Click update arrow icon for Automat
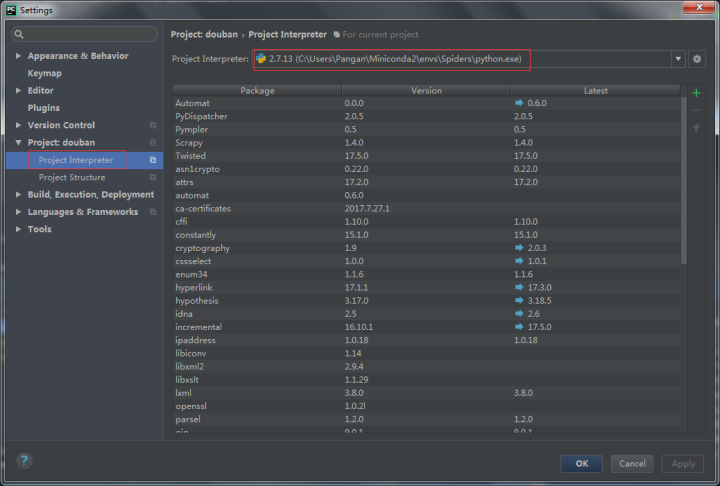The height and width of the screenshot is (486, 720). (519, 103)
